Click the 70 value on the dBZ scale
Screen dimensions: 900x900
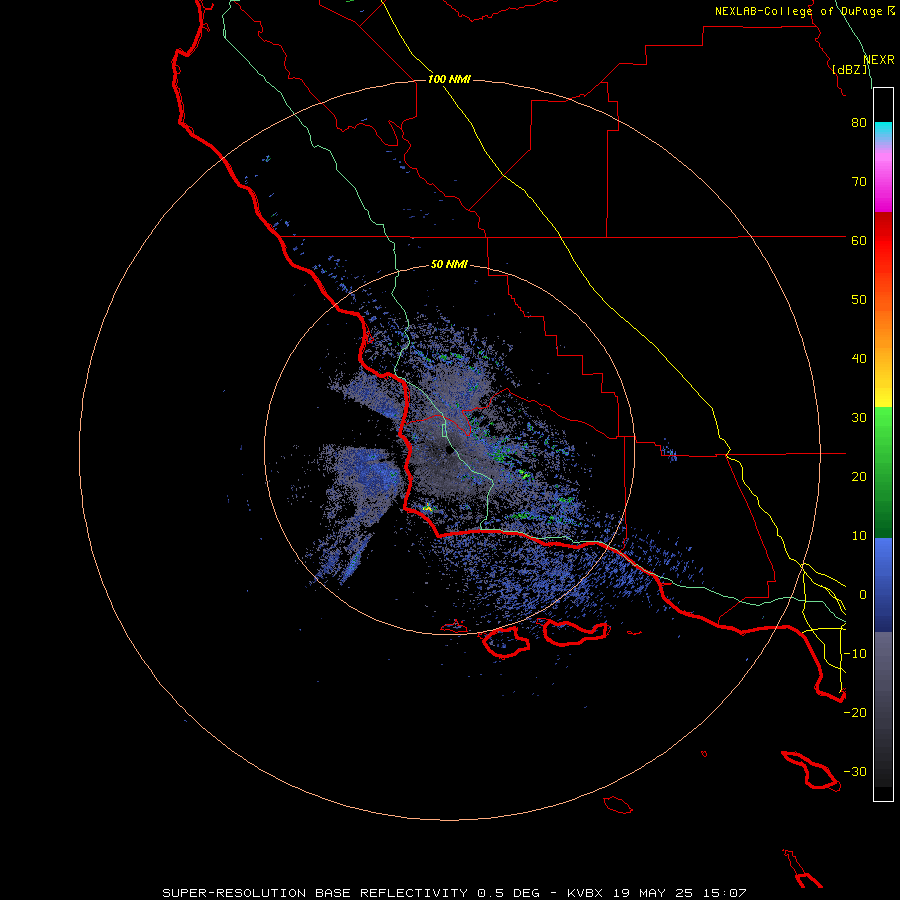click(x=859, y=182)
